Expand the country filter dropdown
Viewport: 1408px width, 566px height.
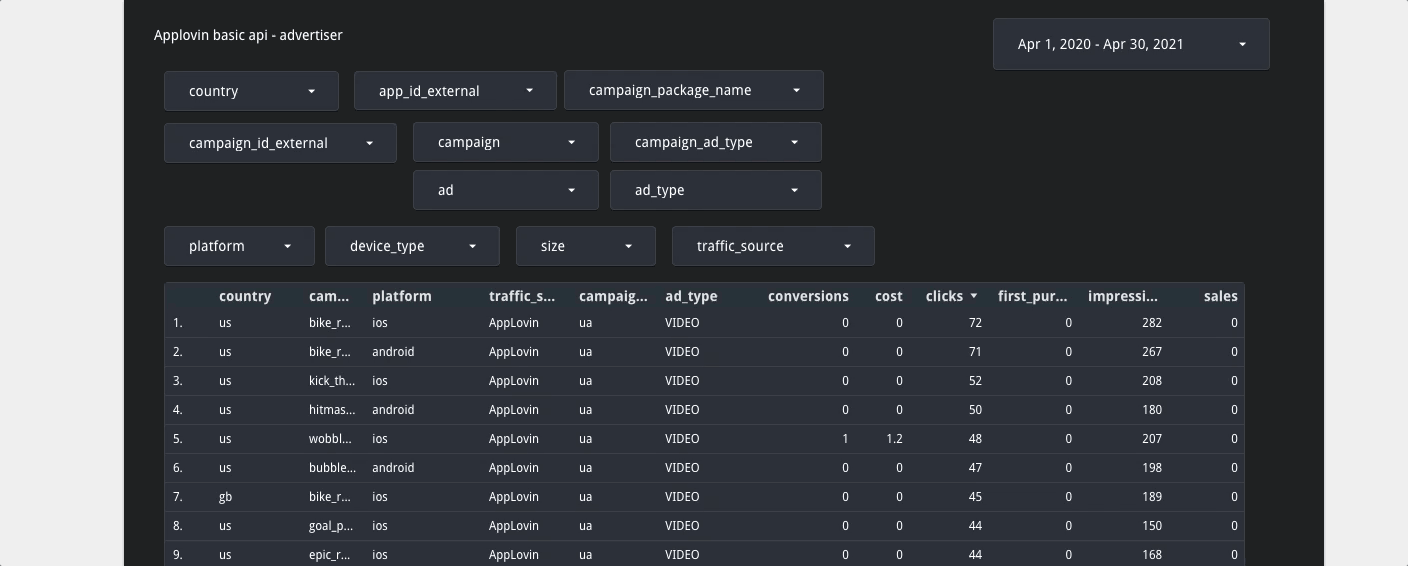coord(251,91)
